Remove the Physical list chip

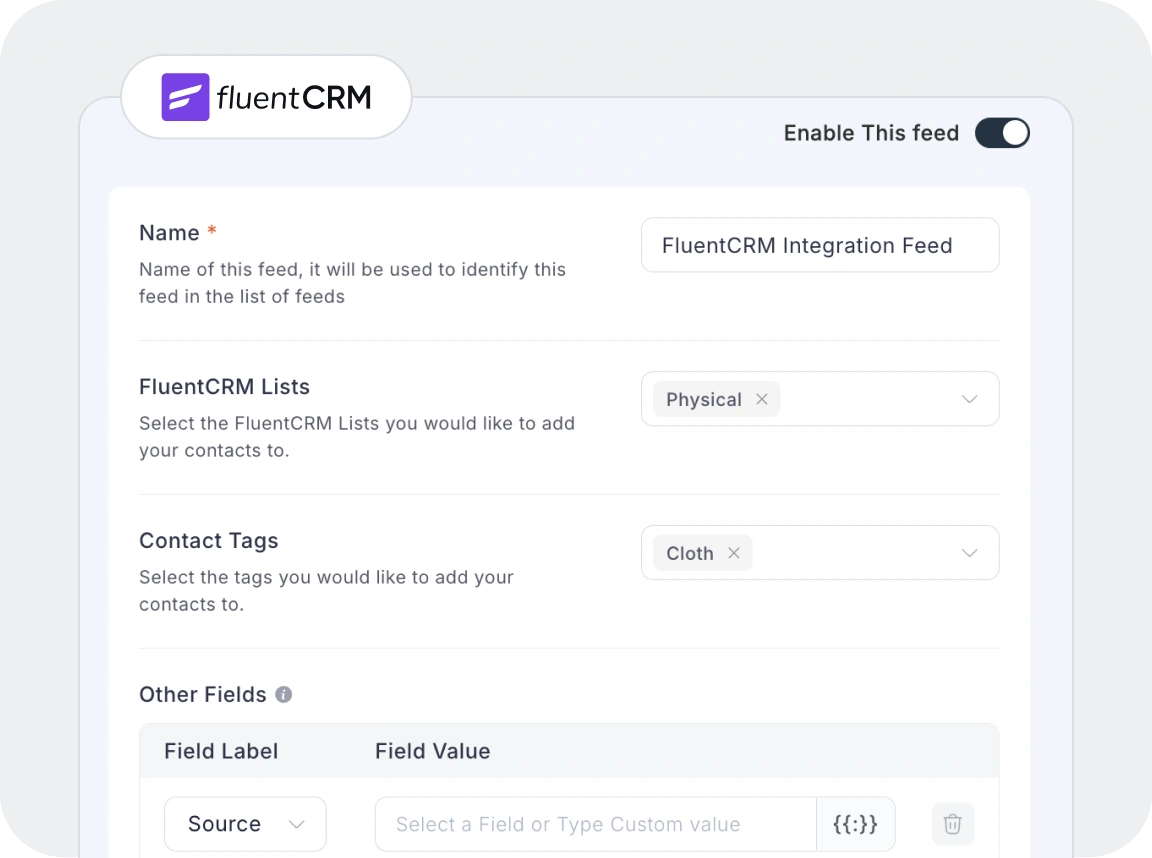pyautogui.click(x=762, y=399)
